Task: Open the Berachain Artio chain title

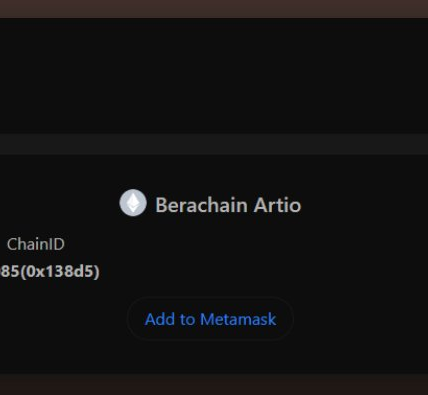Action: point(228,205)
